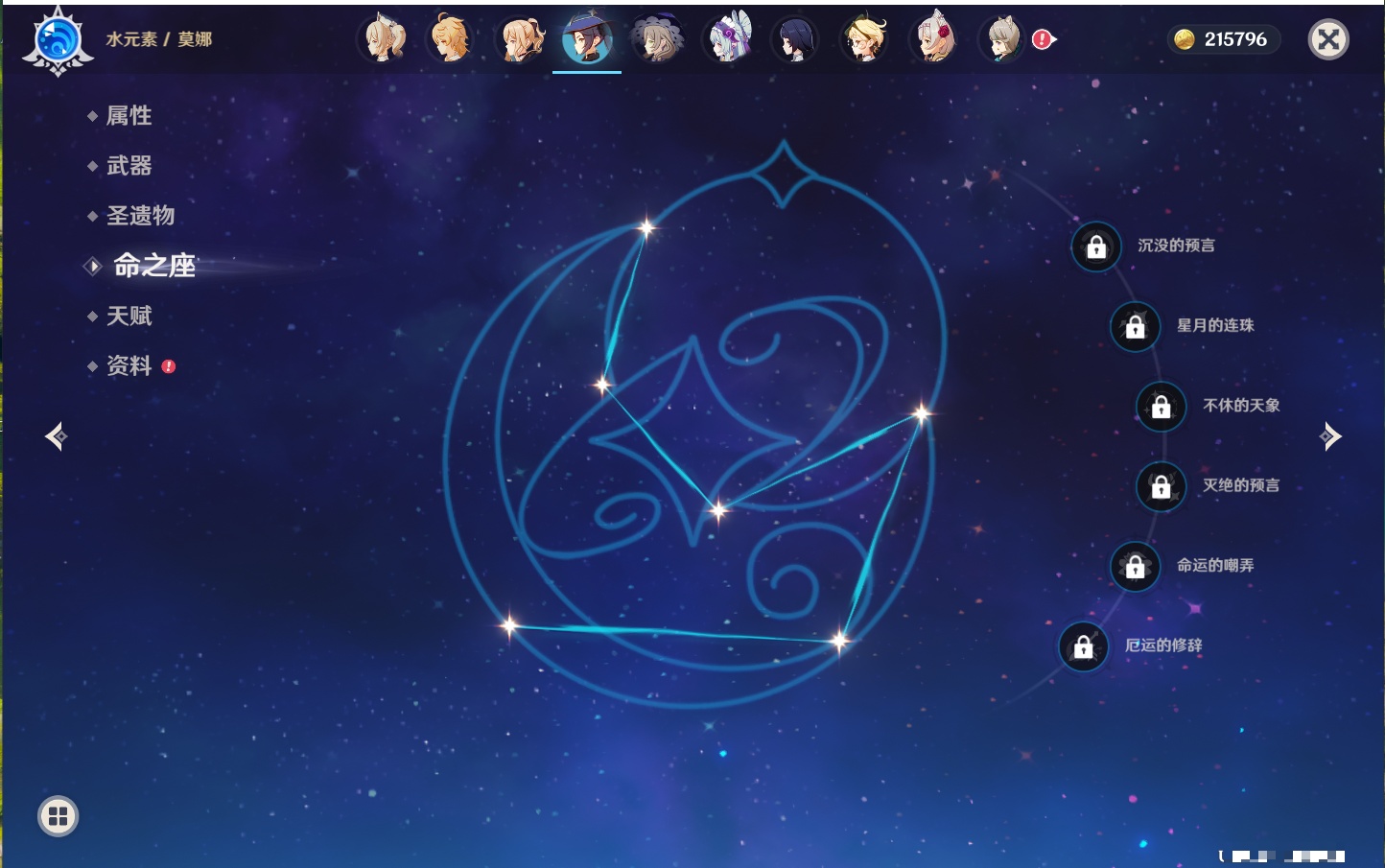Unlock the 沉没的预言 lock node
This screenshot has width=1385, height=868.
(1096, 247)
